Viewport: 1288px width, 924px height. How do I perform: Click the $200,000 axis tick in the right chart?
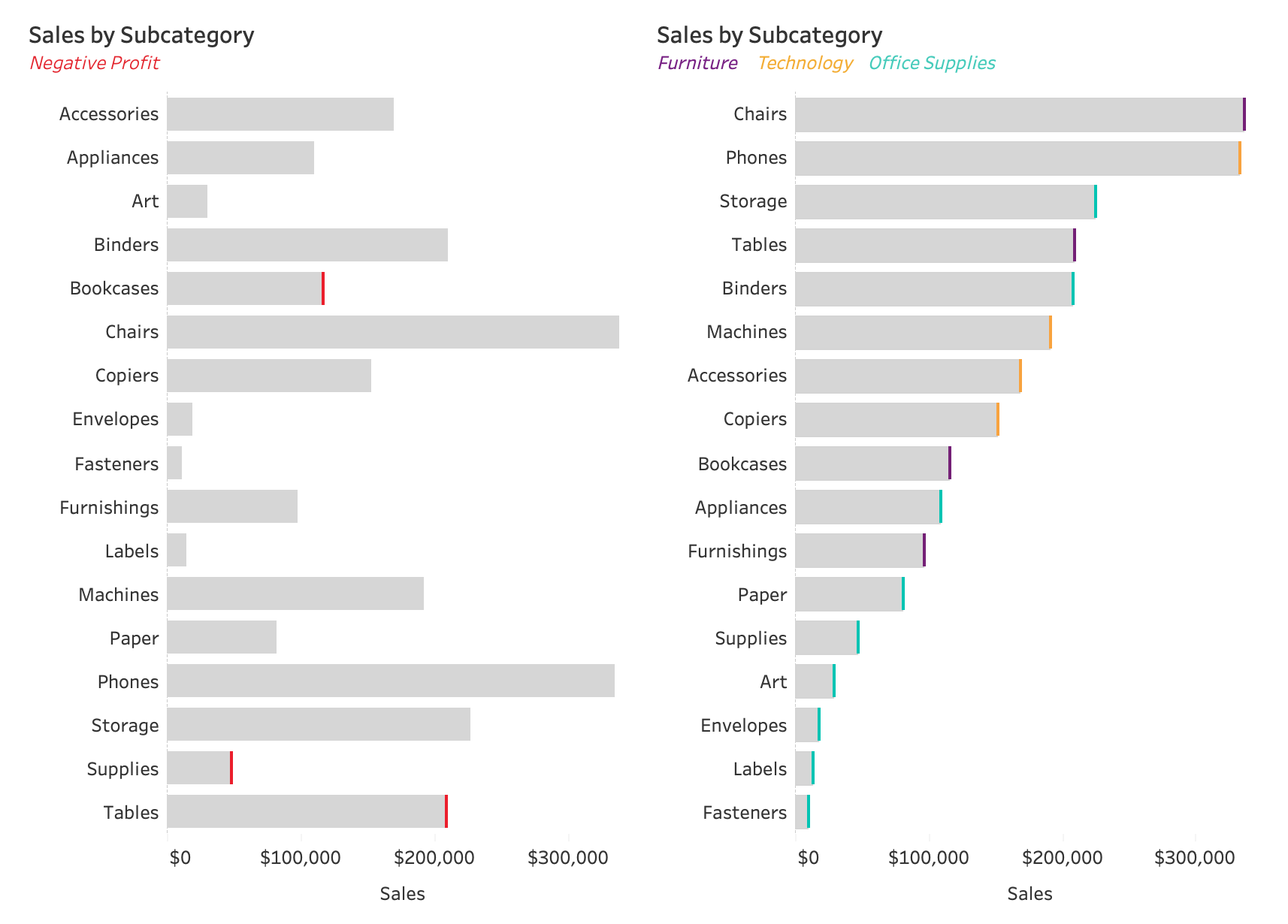click(1062, 858)
